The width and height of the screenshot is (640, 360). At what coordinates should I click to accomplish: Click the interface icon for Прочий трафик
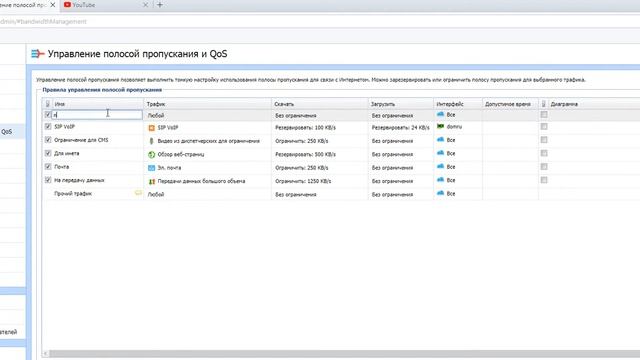point(440,193)
